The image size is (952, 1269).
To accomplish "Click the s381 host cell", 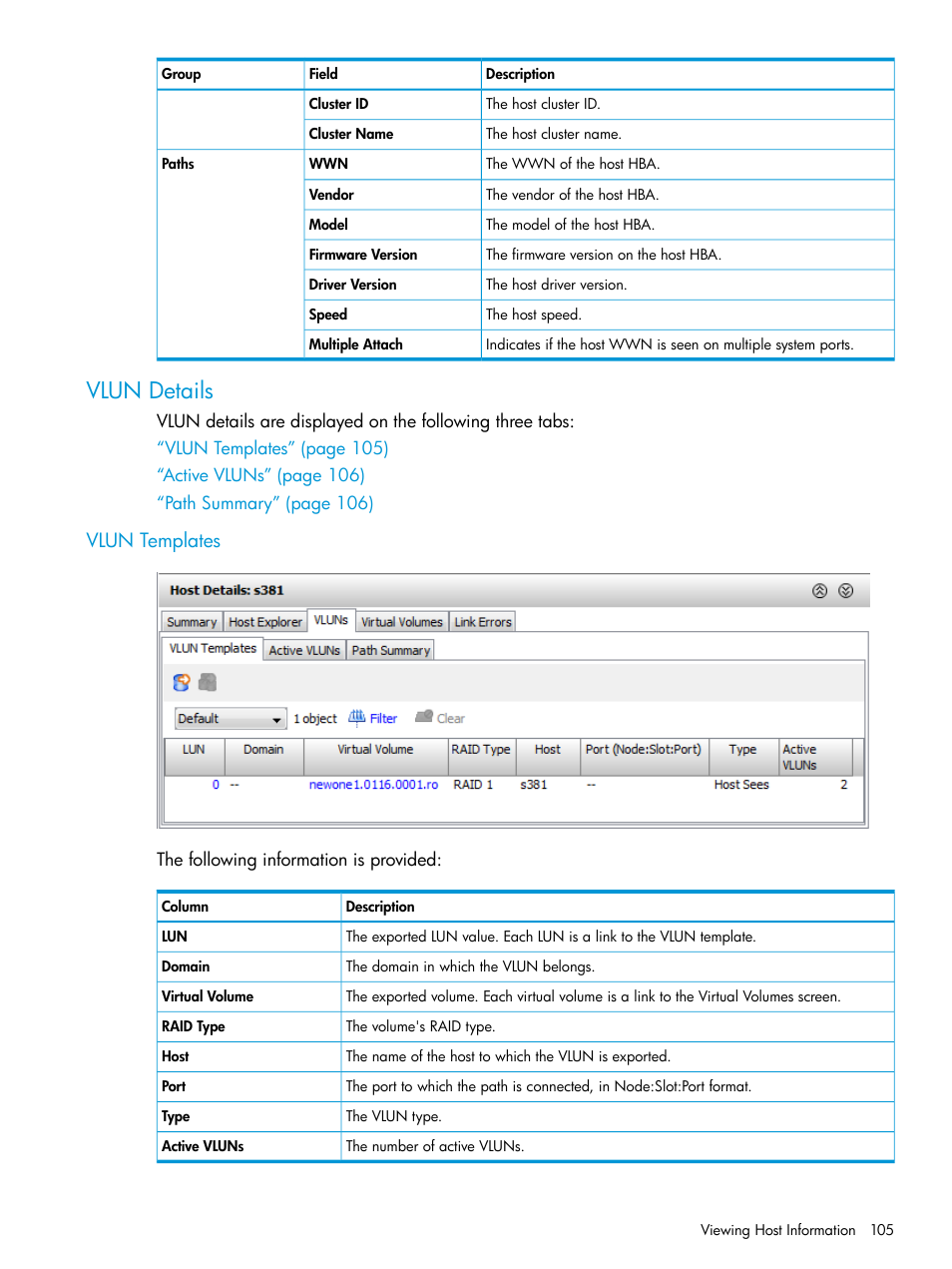I will pos(534,785).
